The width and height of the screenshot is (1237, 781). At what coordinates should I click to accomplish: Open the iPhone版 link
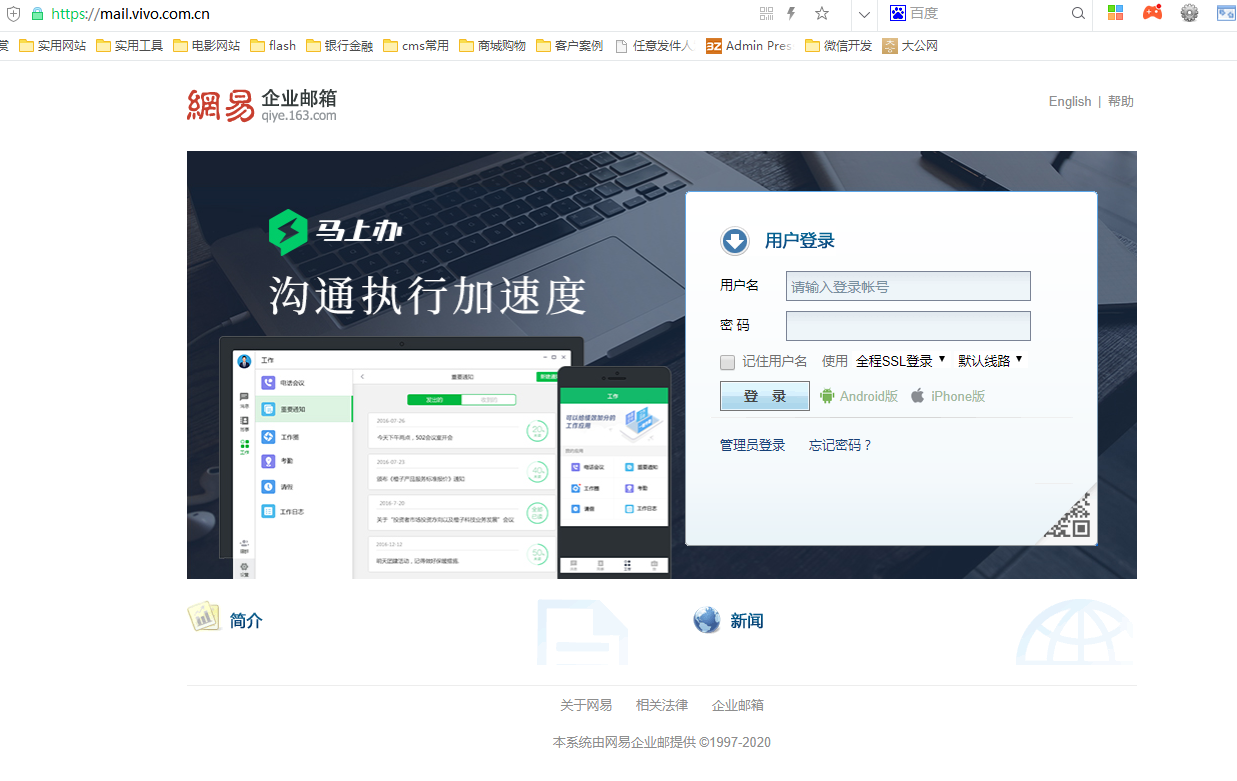point(958,396)
